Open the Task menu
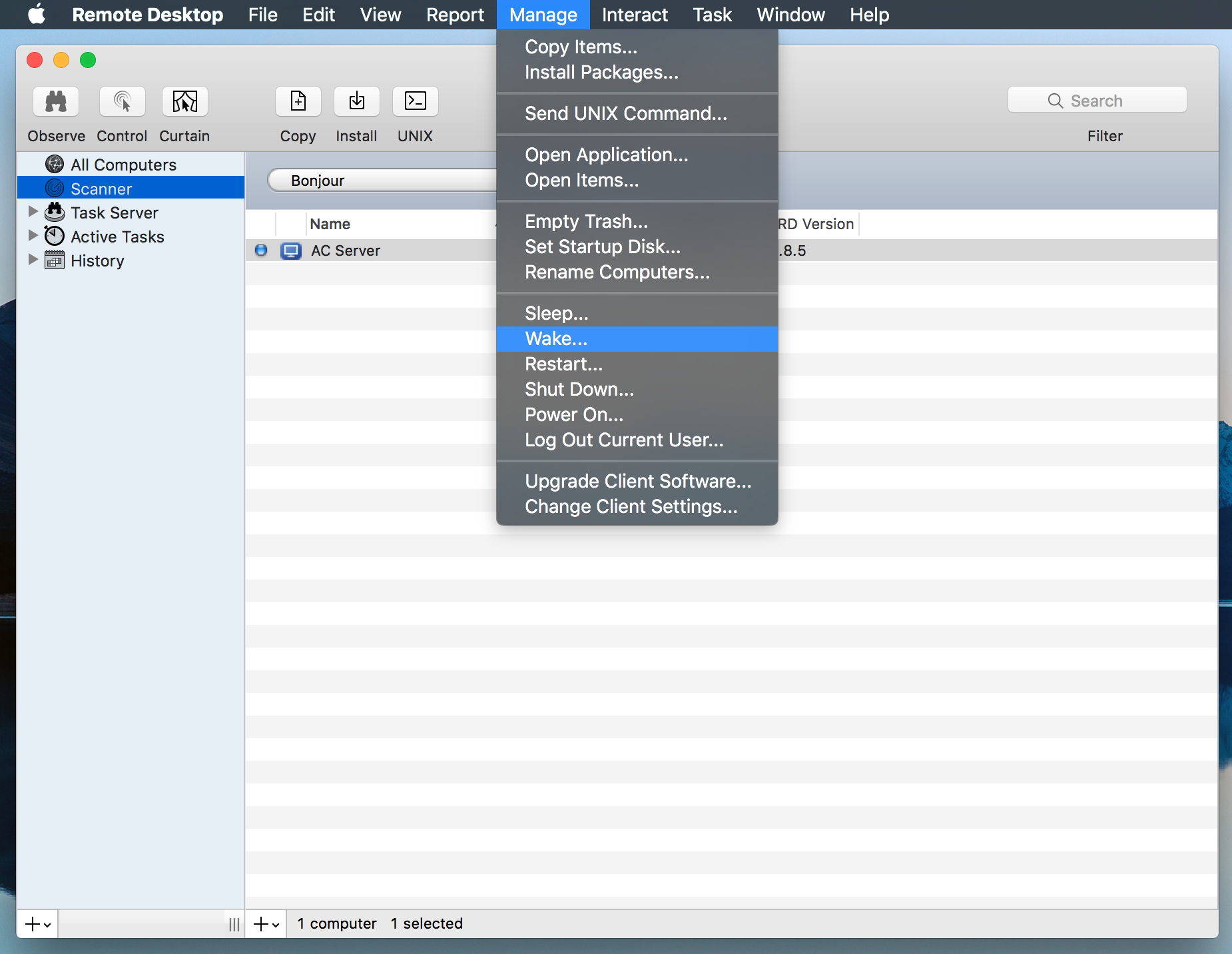The height and width of the screenshot is (954, 1232). pyautogui.click(x=712, y=15)
